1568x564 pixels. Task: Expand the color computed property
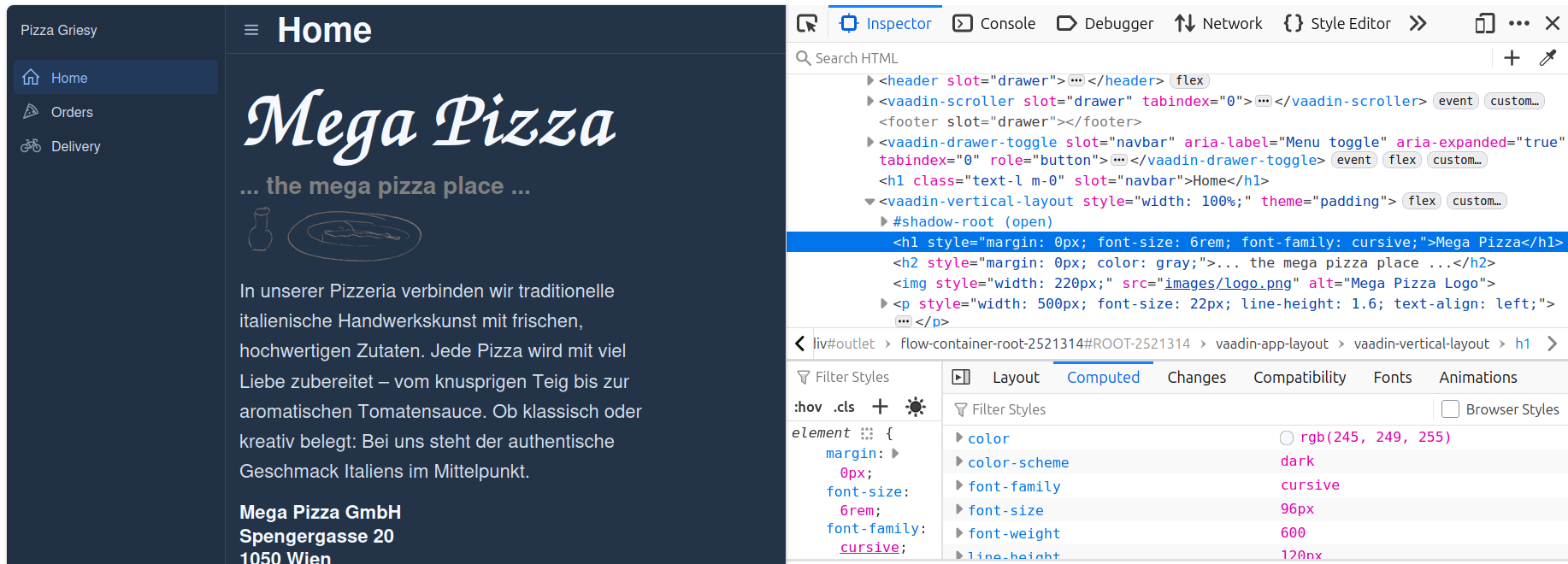[958, 438]
